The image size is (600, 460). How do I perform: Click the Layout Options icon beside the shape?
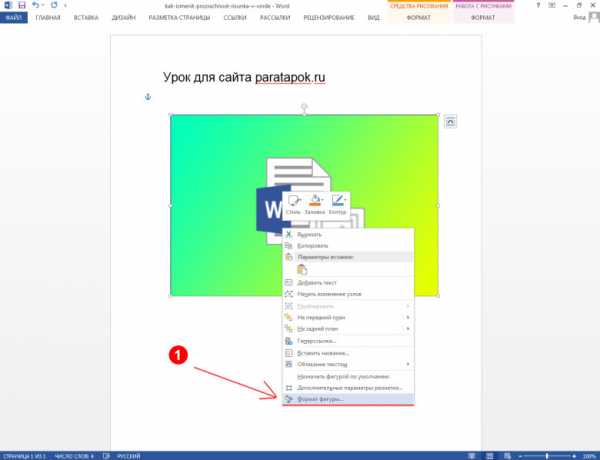click(x=450, y=122)
